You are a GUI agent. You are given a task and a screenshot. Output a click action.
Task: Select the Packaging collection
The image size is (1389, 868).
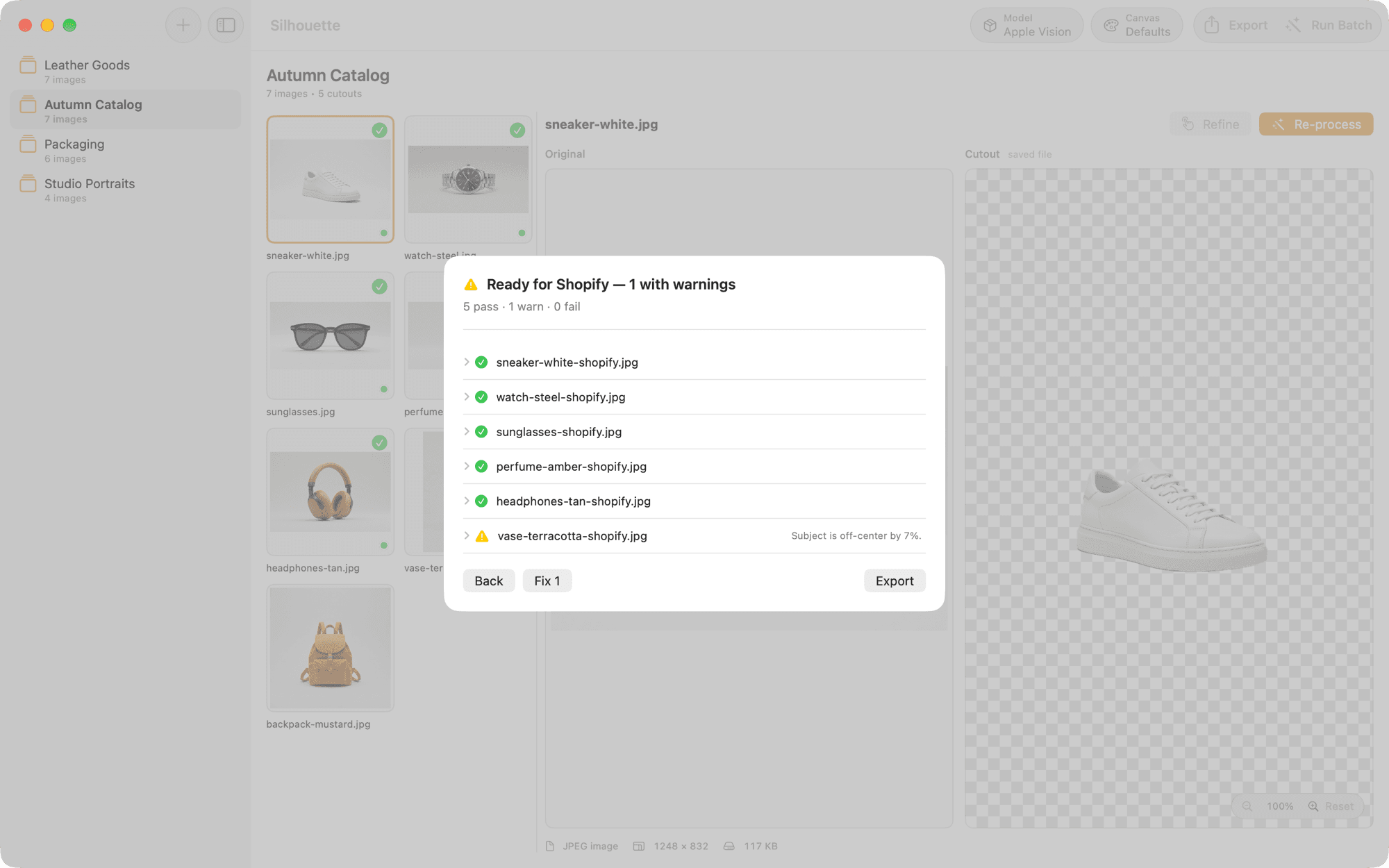click(125, 149)
